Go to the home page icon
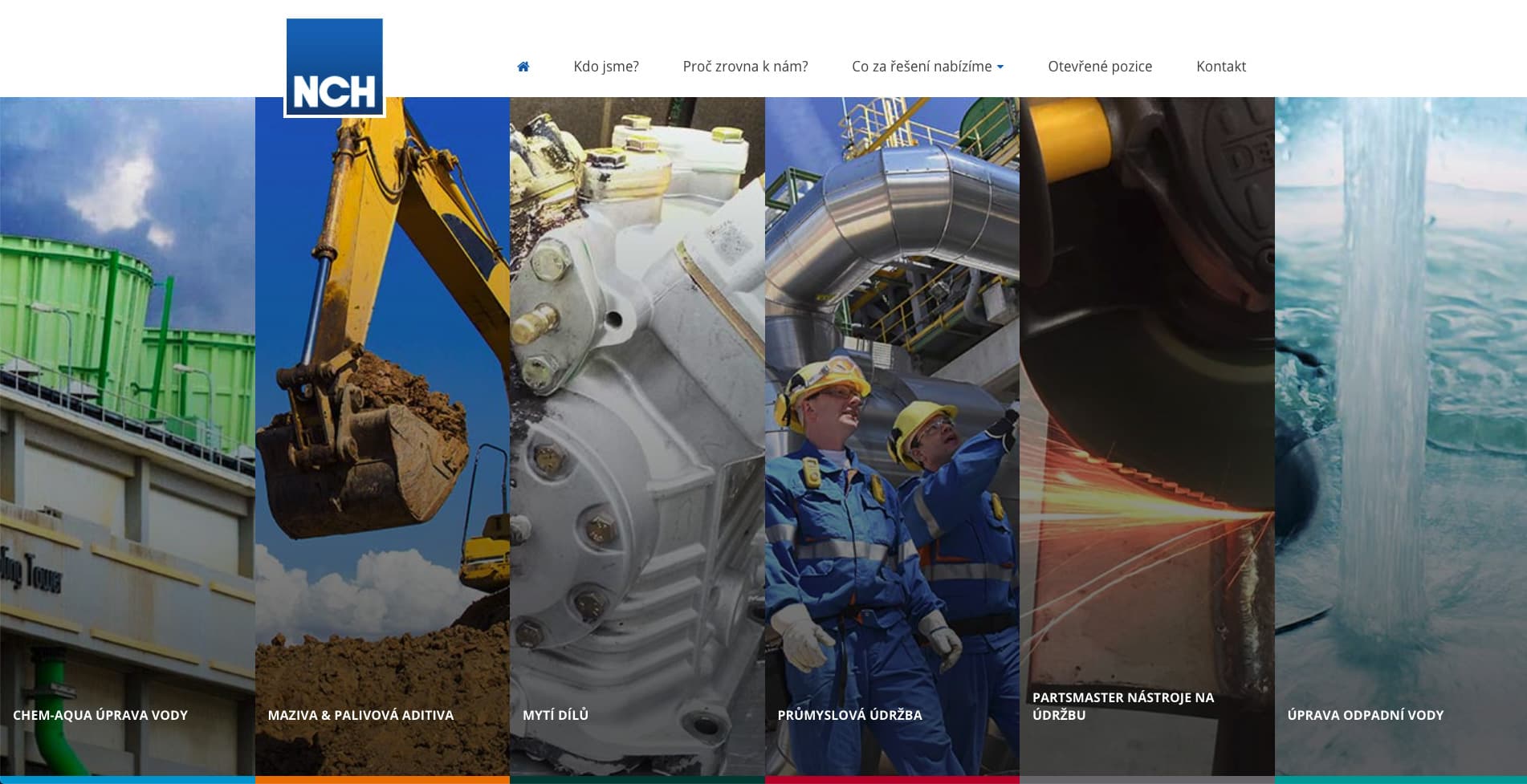The width and height of the screenshot is (1527, 784). 523,67
